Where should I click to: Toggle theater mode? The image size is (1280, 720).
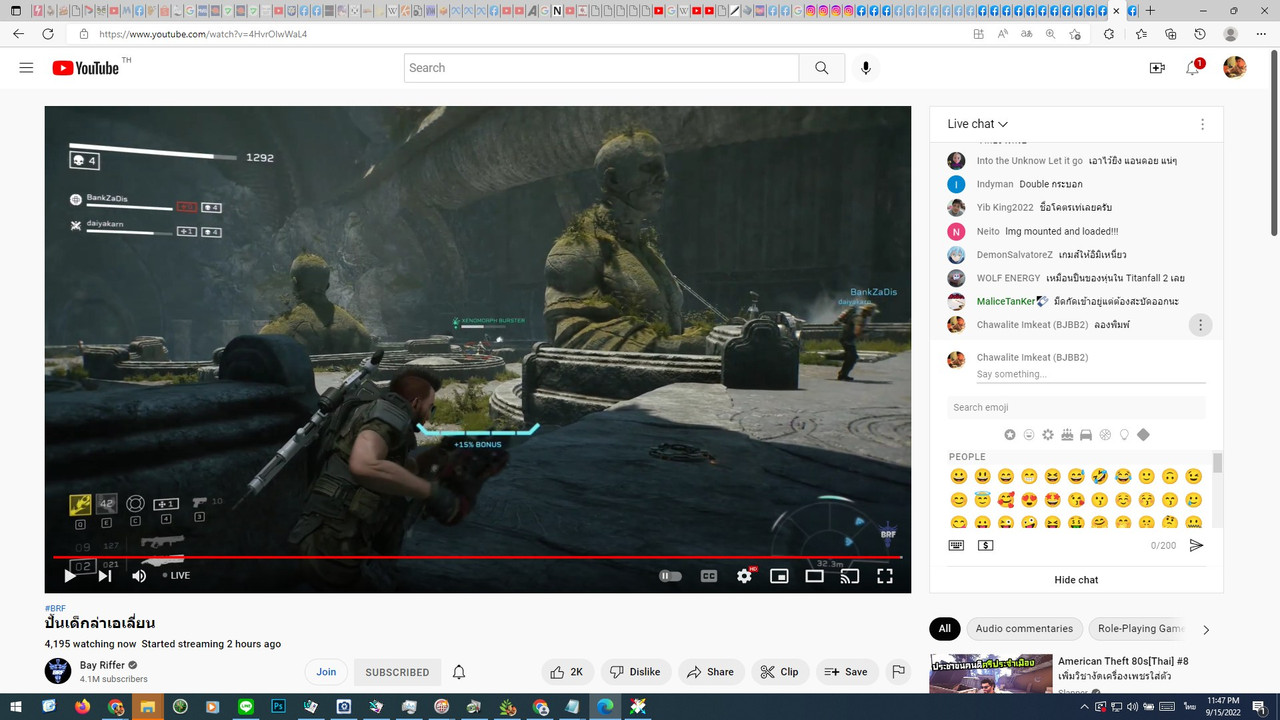tap(815, 575)
